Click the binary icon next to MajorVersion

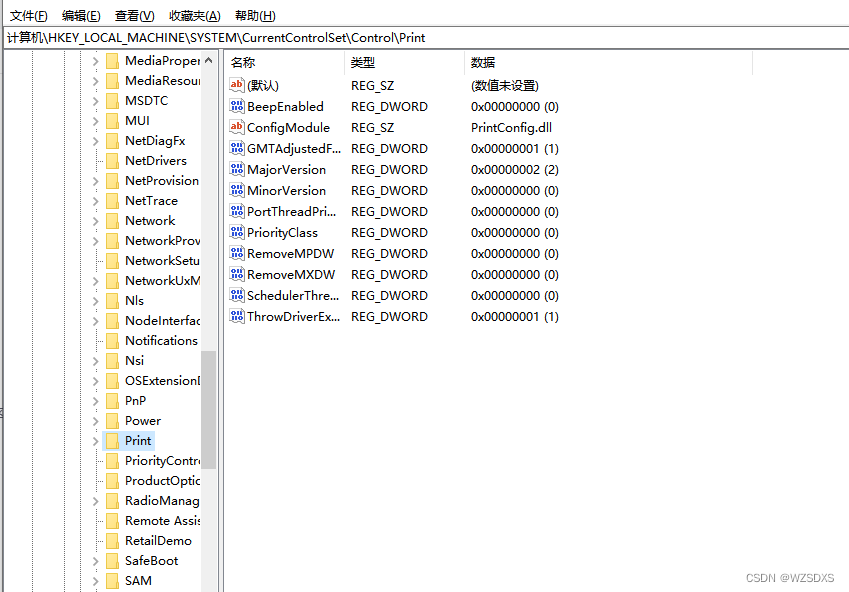pos(236,169)
